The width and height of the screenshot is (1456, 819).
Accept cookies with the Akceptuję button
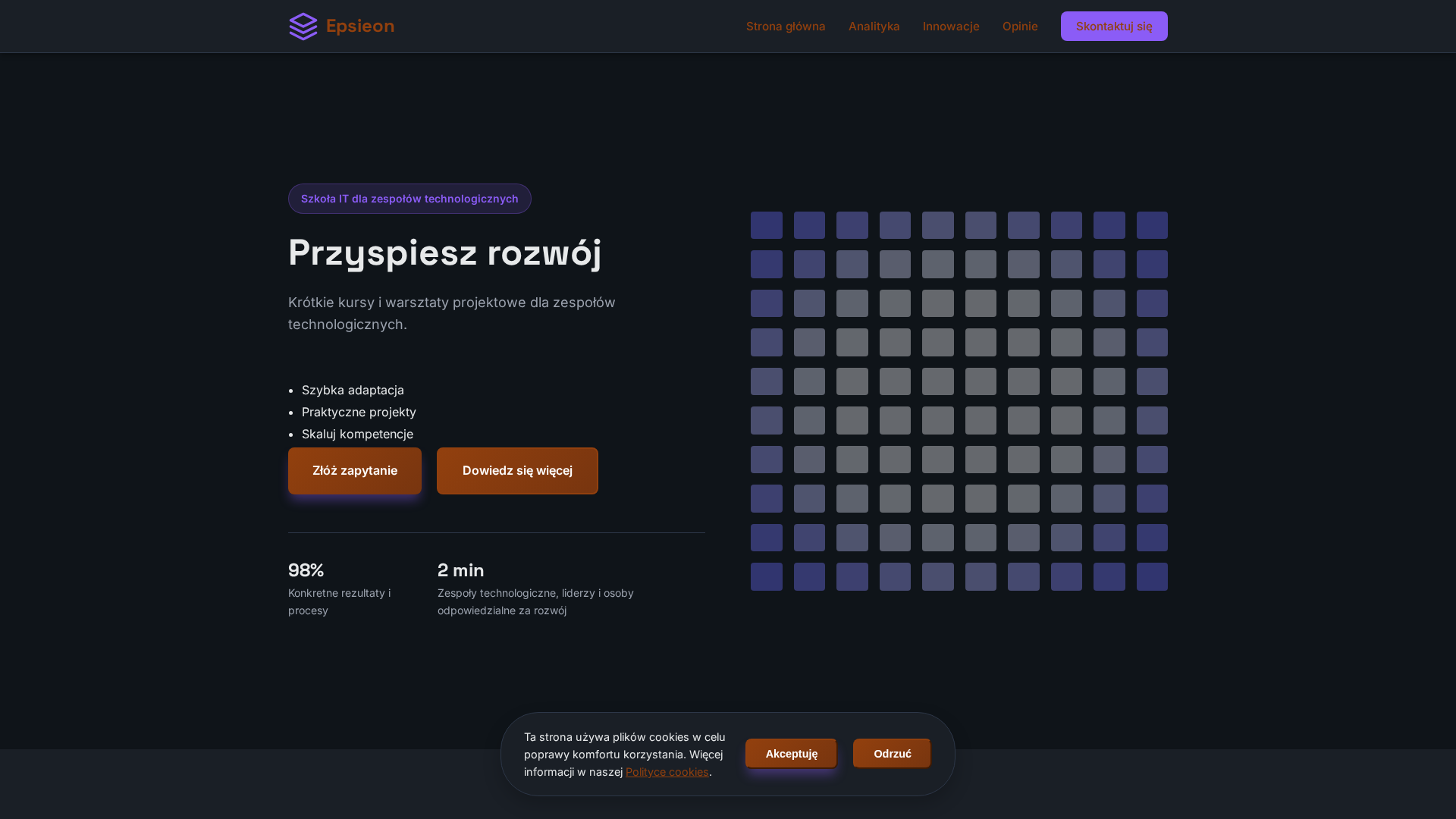[x=791, y=754]
